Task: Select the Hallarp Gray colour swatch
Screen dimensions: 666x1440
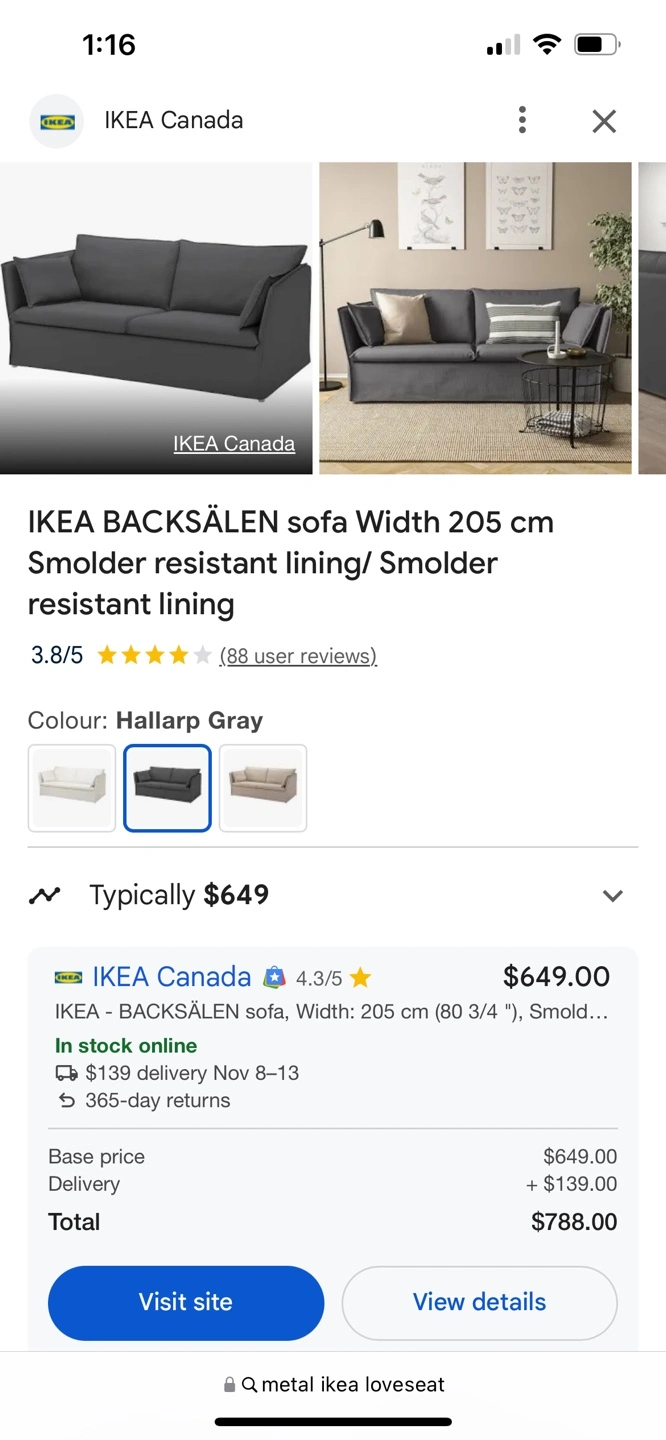Action: pos(167,787)
